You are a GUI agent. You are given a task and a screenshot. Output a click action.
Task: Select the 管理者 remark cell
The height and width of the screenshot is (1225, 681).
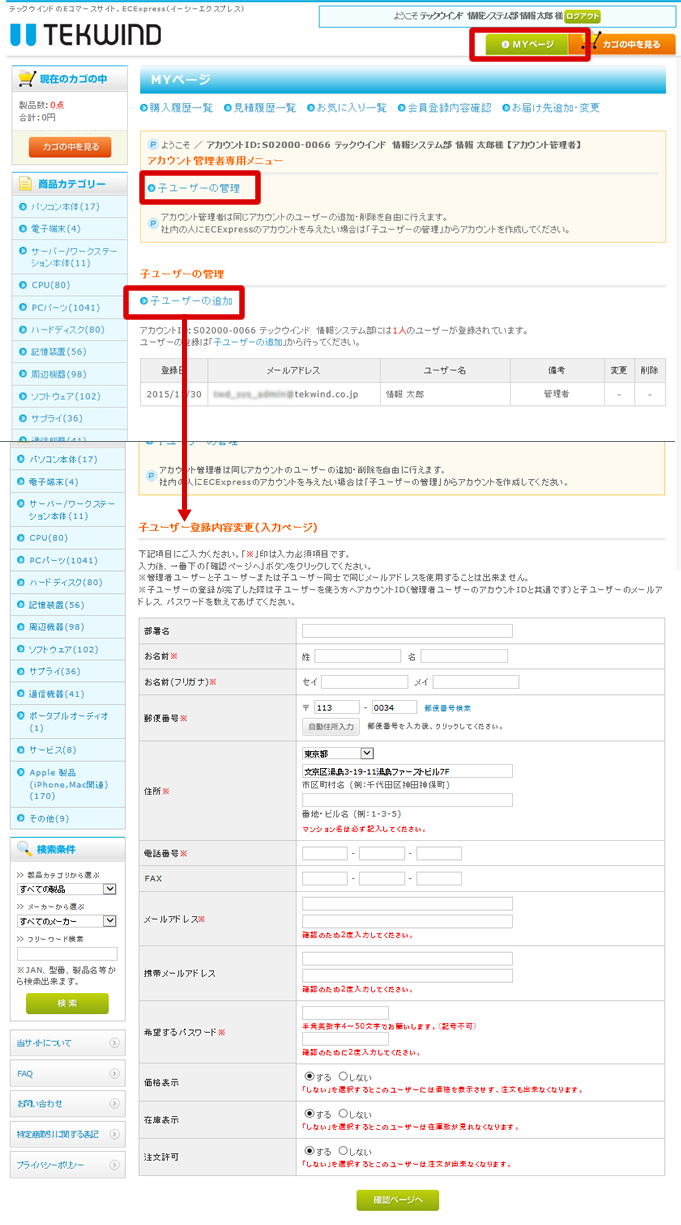pyautogui.click(x=556, y=394)
